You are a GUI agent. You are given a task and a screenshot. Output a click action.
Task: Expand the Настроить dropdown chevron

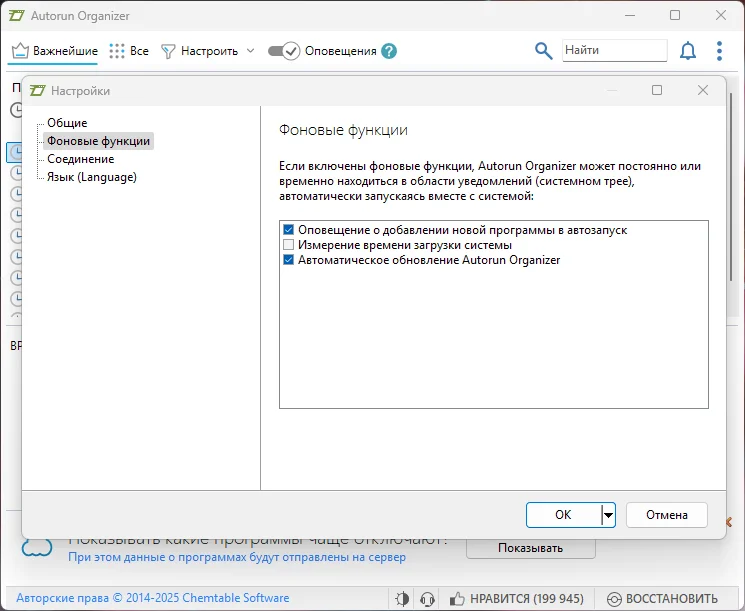click(x=250, y=51)
